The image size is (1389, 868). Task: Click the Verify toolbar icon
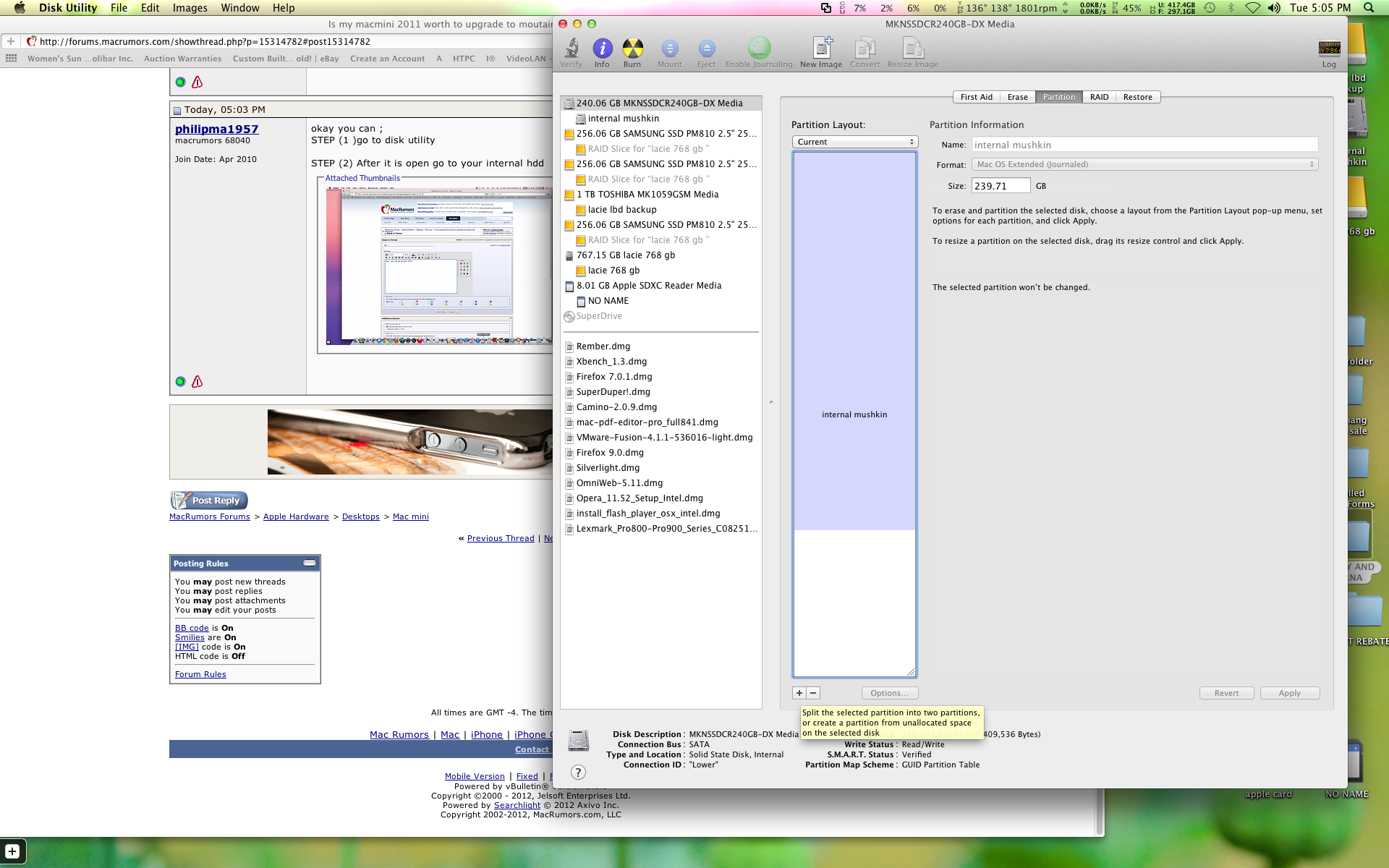click(x=571, y=53)
